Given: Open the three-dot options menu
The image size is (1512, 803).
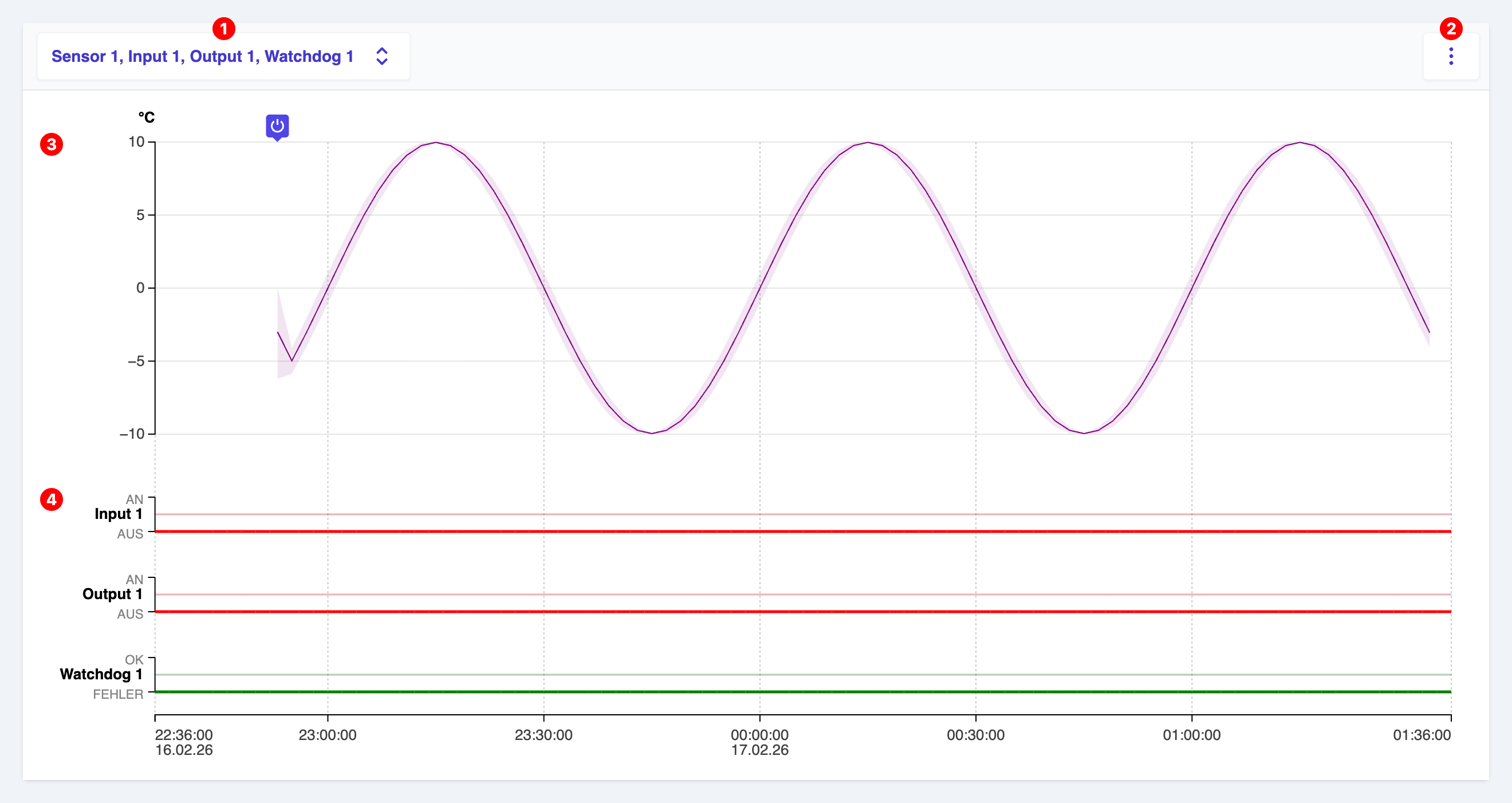Looking at the screenshot, I should tap(1450, 56).
